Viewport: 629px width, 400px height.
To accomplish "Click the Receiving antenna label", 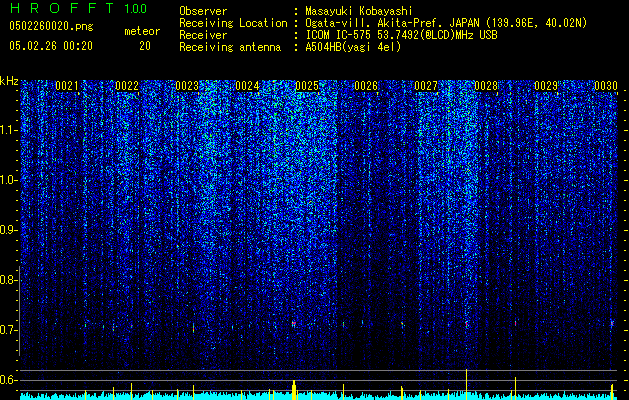I will pyautogui.click(x=230, y=47).
